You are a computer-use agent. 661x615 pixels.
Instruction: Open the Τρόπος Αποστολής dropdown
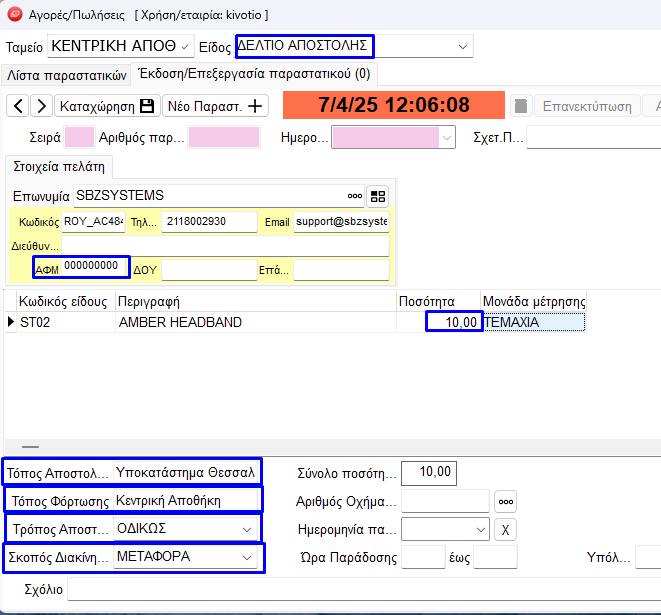click(247, 528)
